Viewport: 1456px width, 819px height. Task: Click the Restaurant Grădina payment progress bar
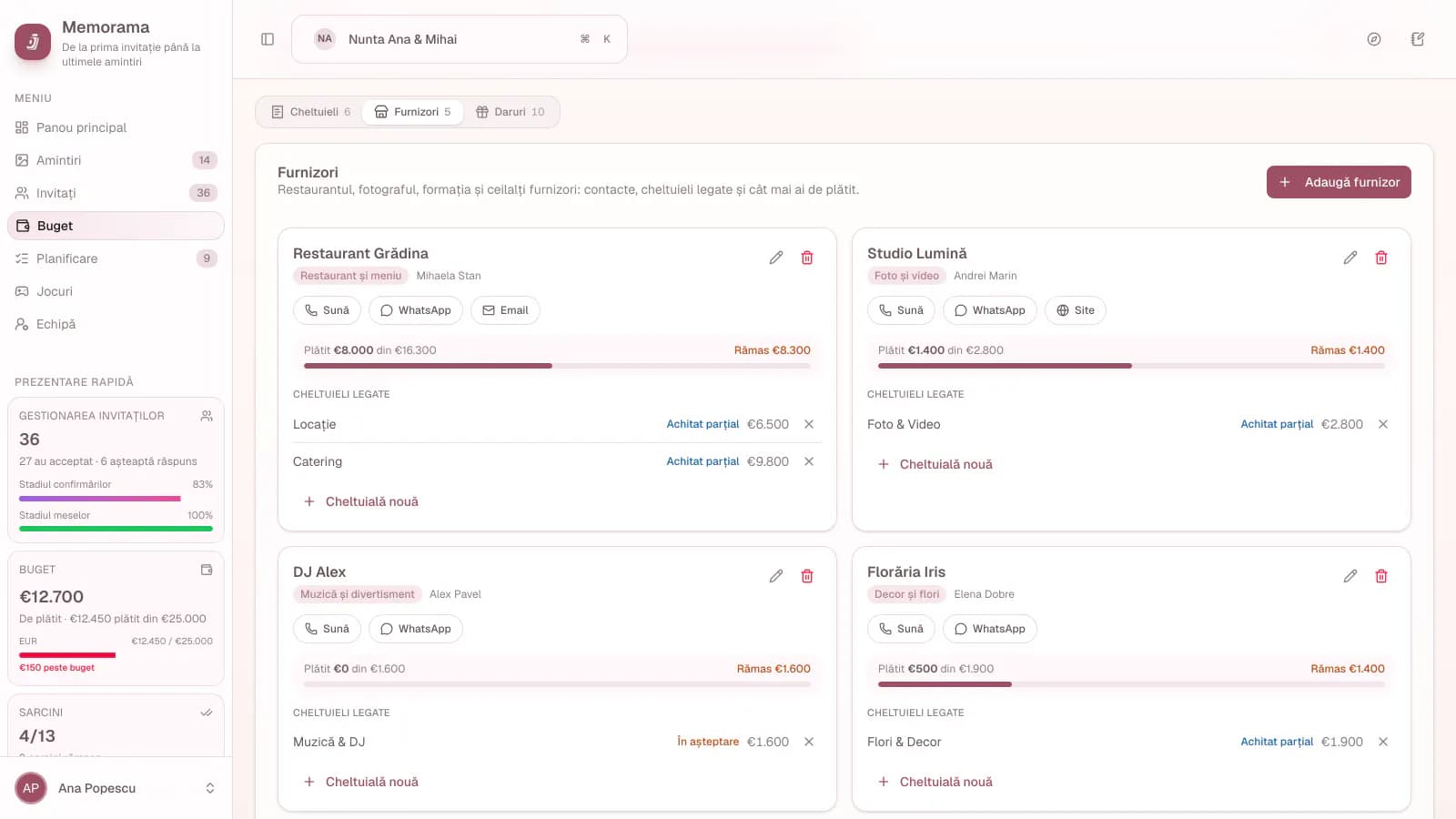click(557, 366)
